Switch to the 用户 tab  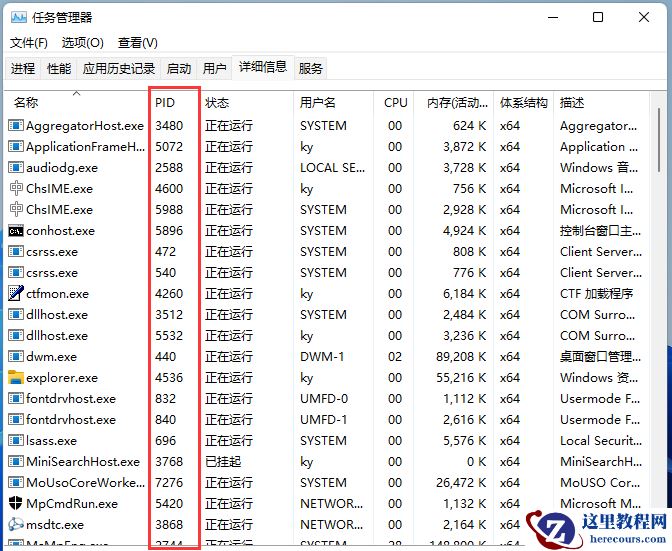[x=214, y=69]
